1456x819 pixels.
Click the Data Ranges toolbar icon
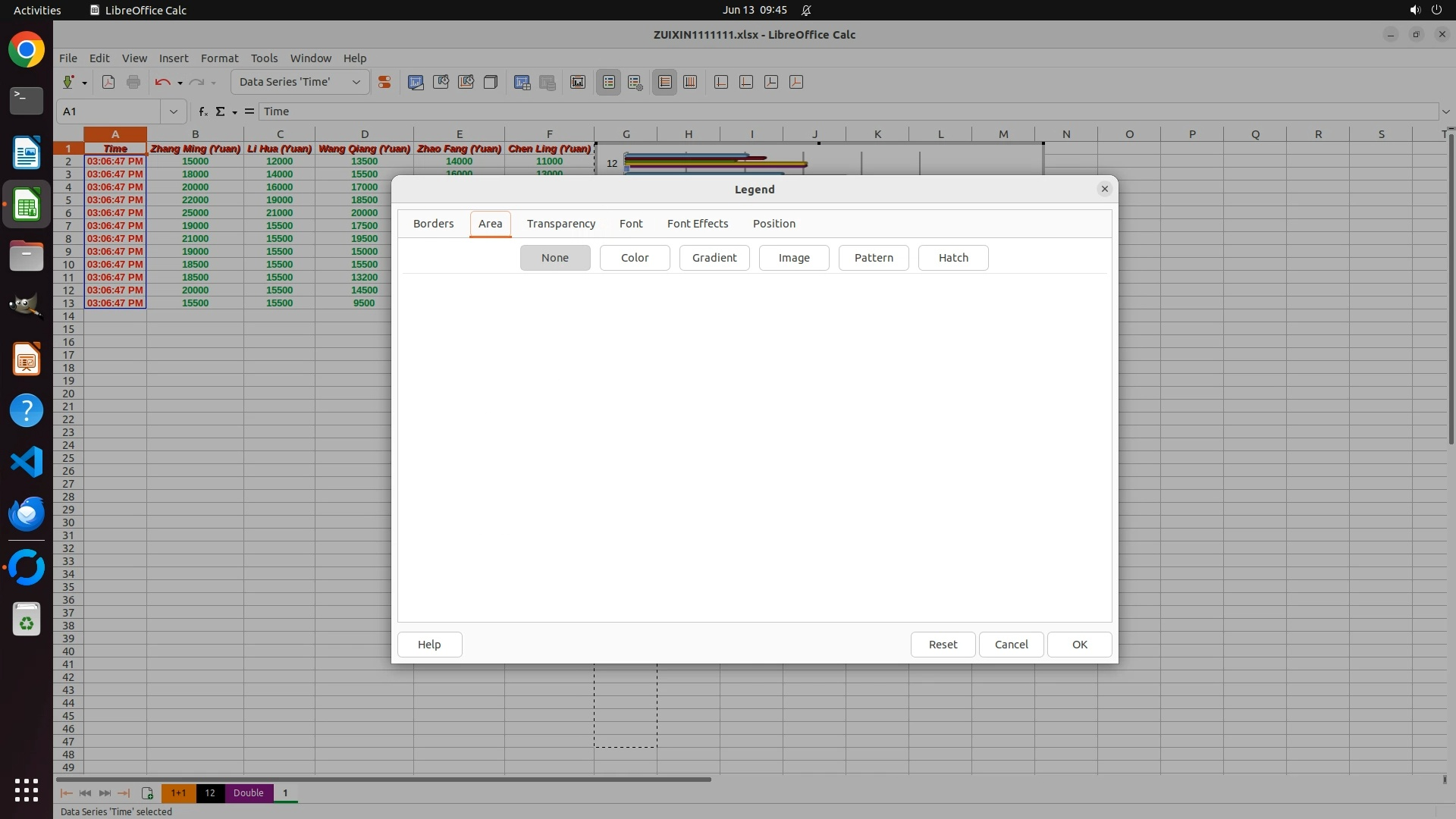[522, 82]
